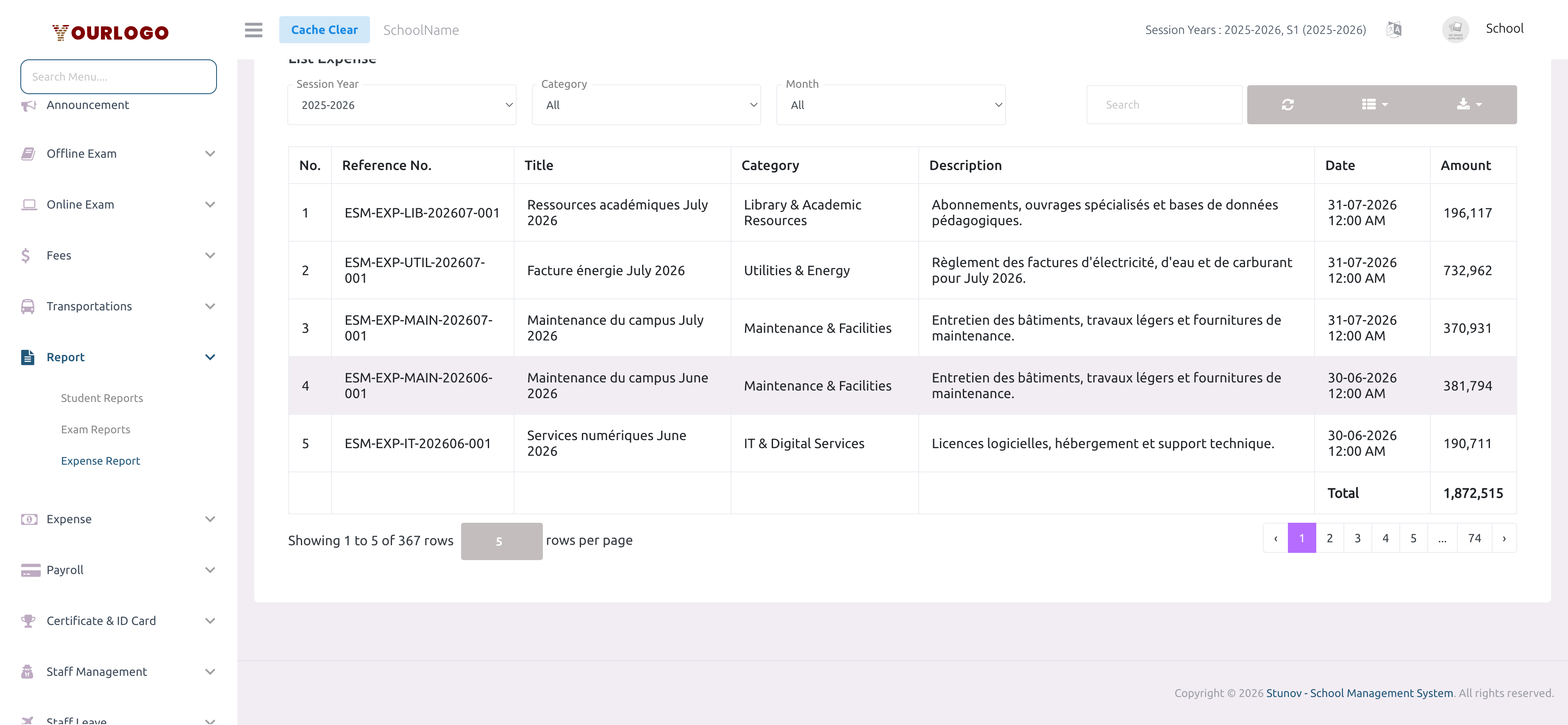
Task: Click the language translation icon in the header
Action: (1394, 29)
